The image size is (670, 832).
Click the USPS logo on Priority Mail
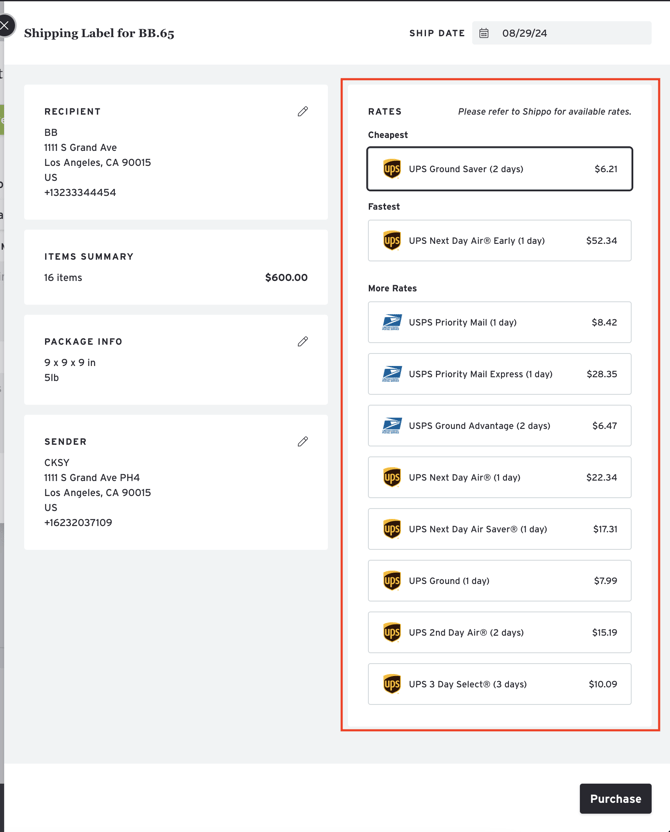392,323
